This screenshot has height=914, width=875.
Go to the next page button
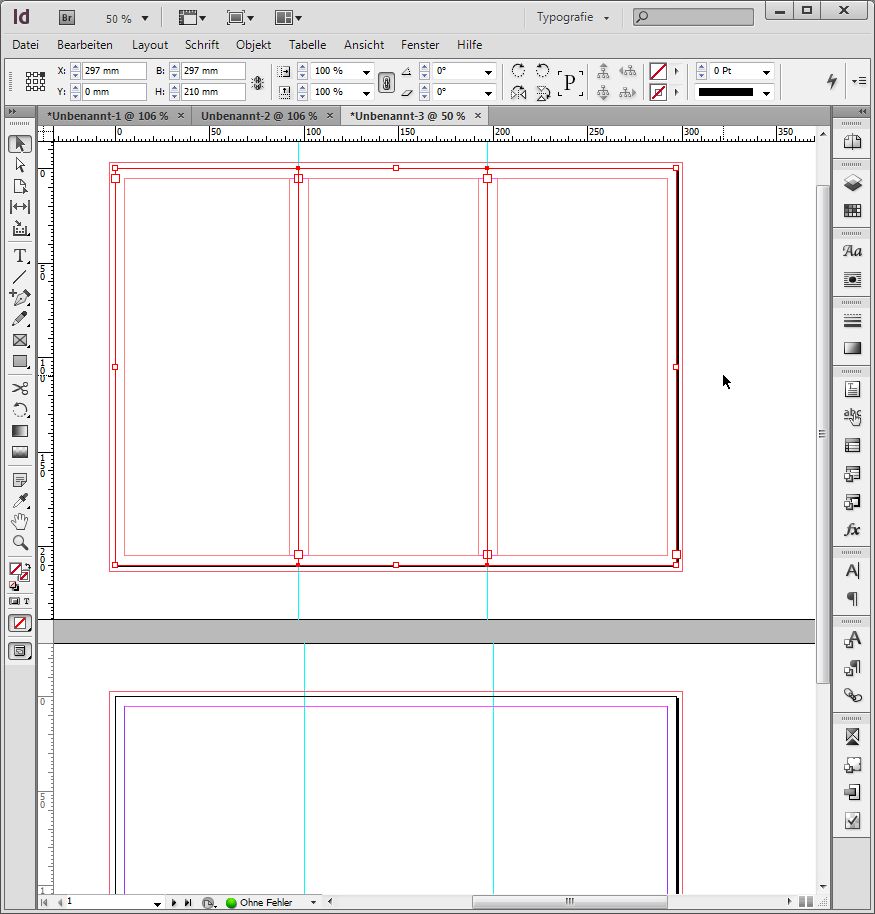[x=174, y=903]
